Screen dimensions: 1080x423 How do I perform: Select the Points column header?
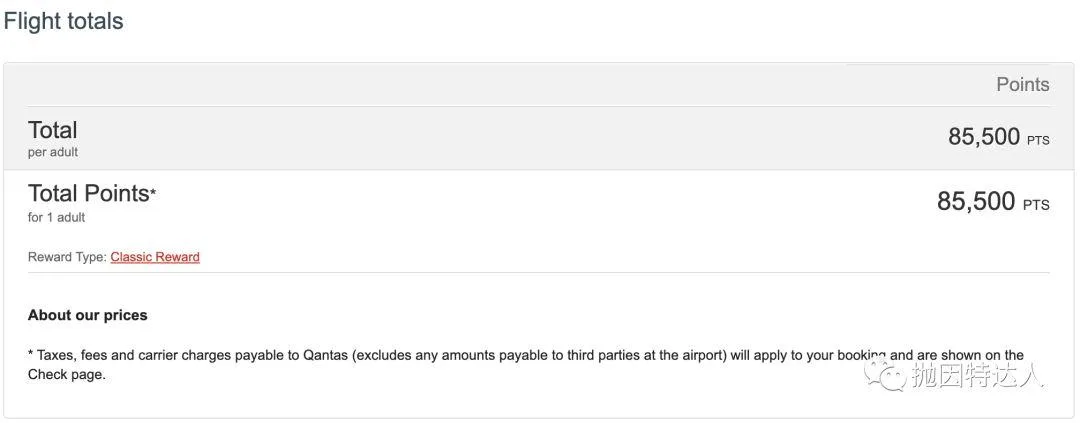pyautogui.click(x=1022, y=85)
